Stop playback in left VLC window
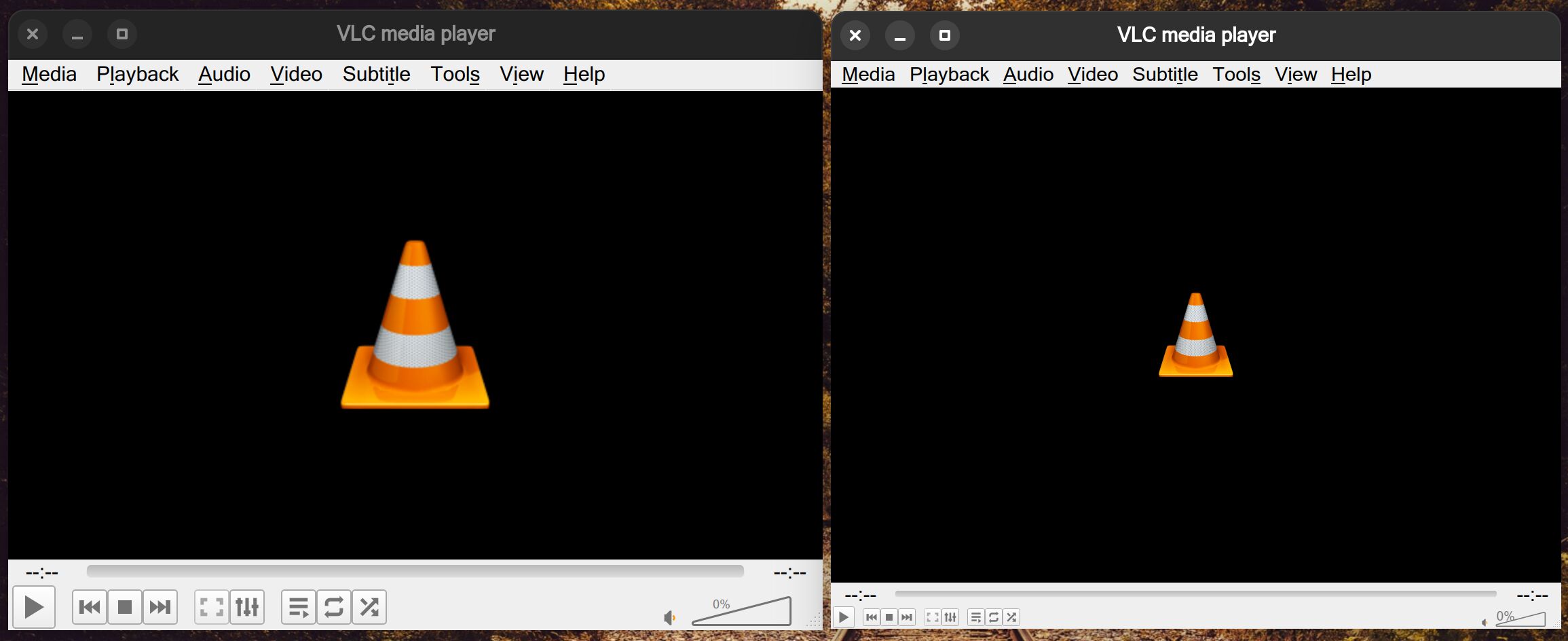 (125, 607)
